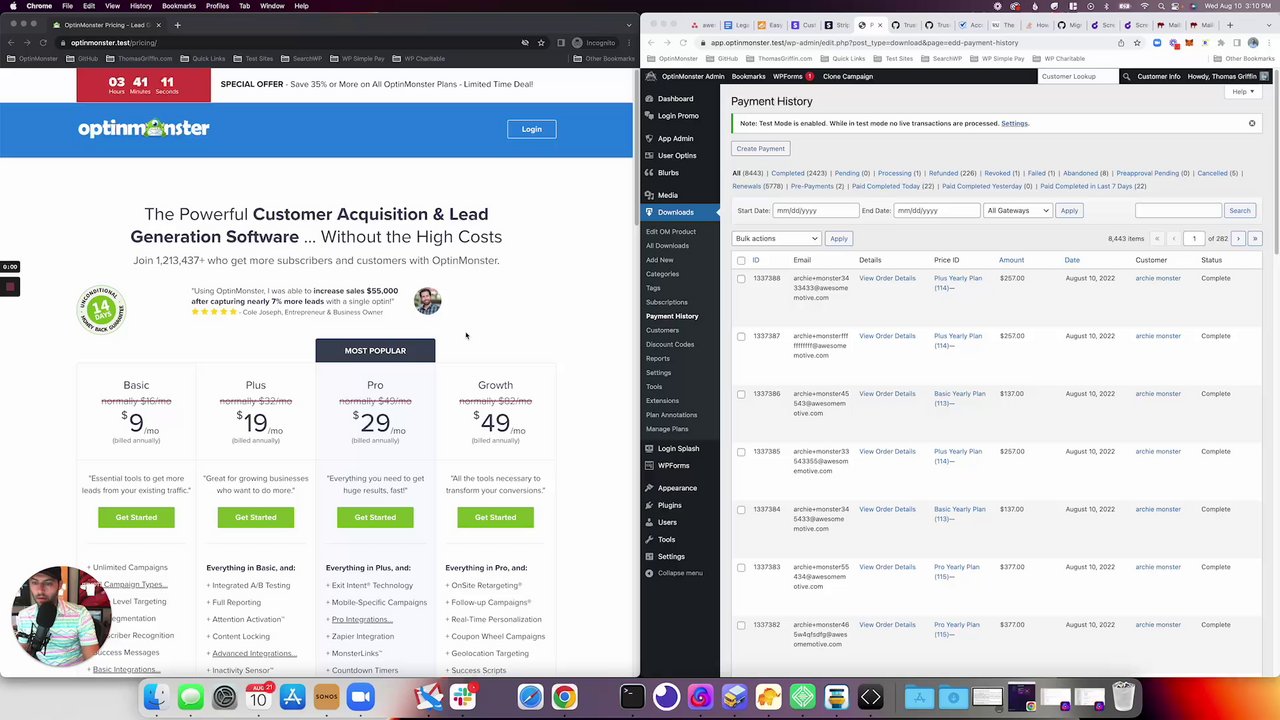This screenshot has width=1280, height=720.
Task: Click the Settings sidebar icon at bottom
Action: (649, 556)
